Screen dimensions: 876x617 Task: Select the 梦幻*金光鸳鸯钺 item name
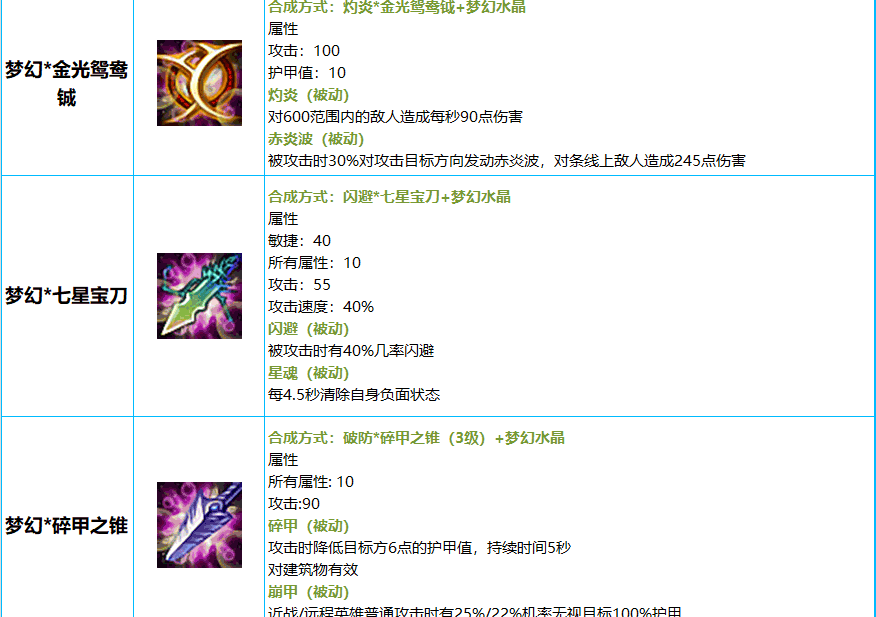point(66,83)
